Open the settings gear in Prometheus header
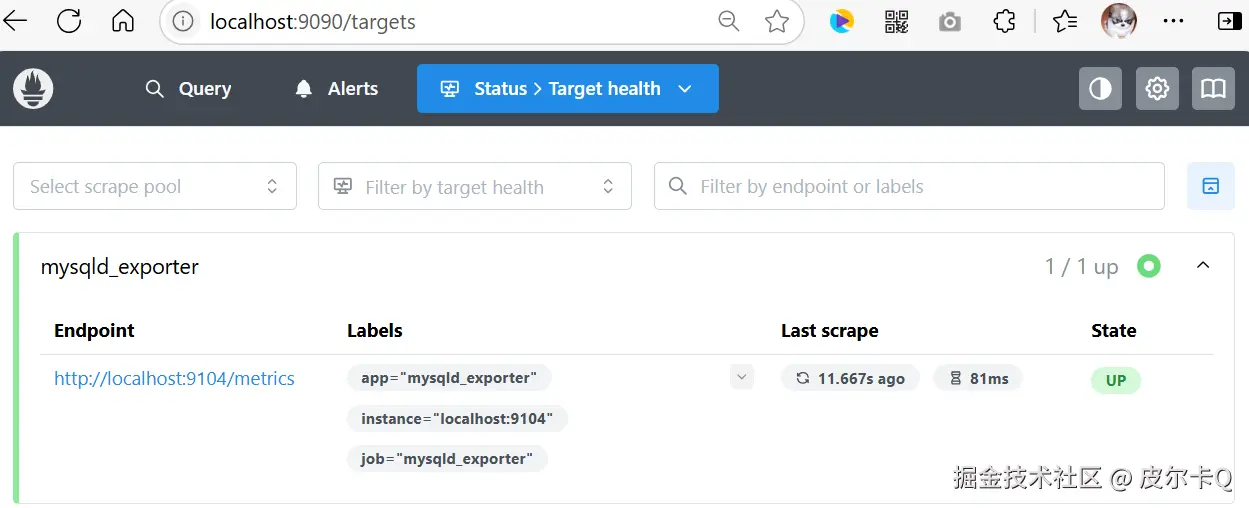The width and height of the screenshot is (1249, 508). 1157,89
